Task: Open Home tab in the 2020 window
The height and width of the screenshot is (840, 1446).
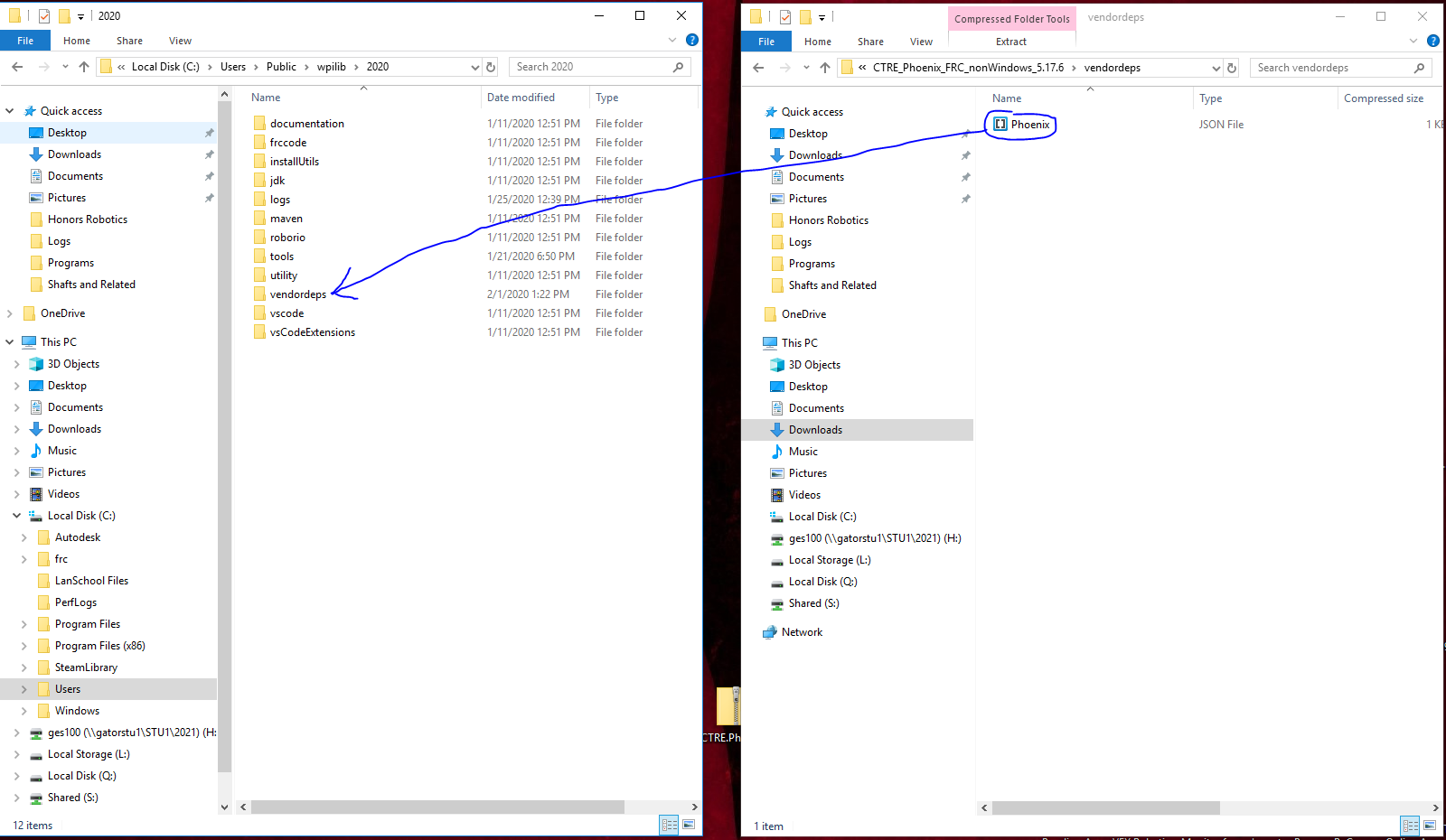Action: 77,41
